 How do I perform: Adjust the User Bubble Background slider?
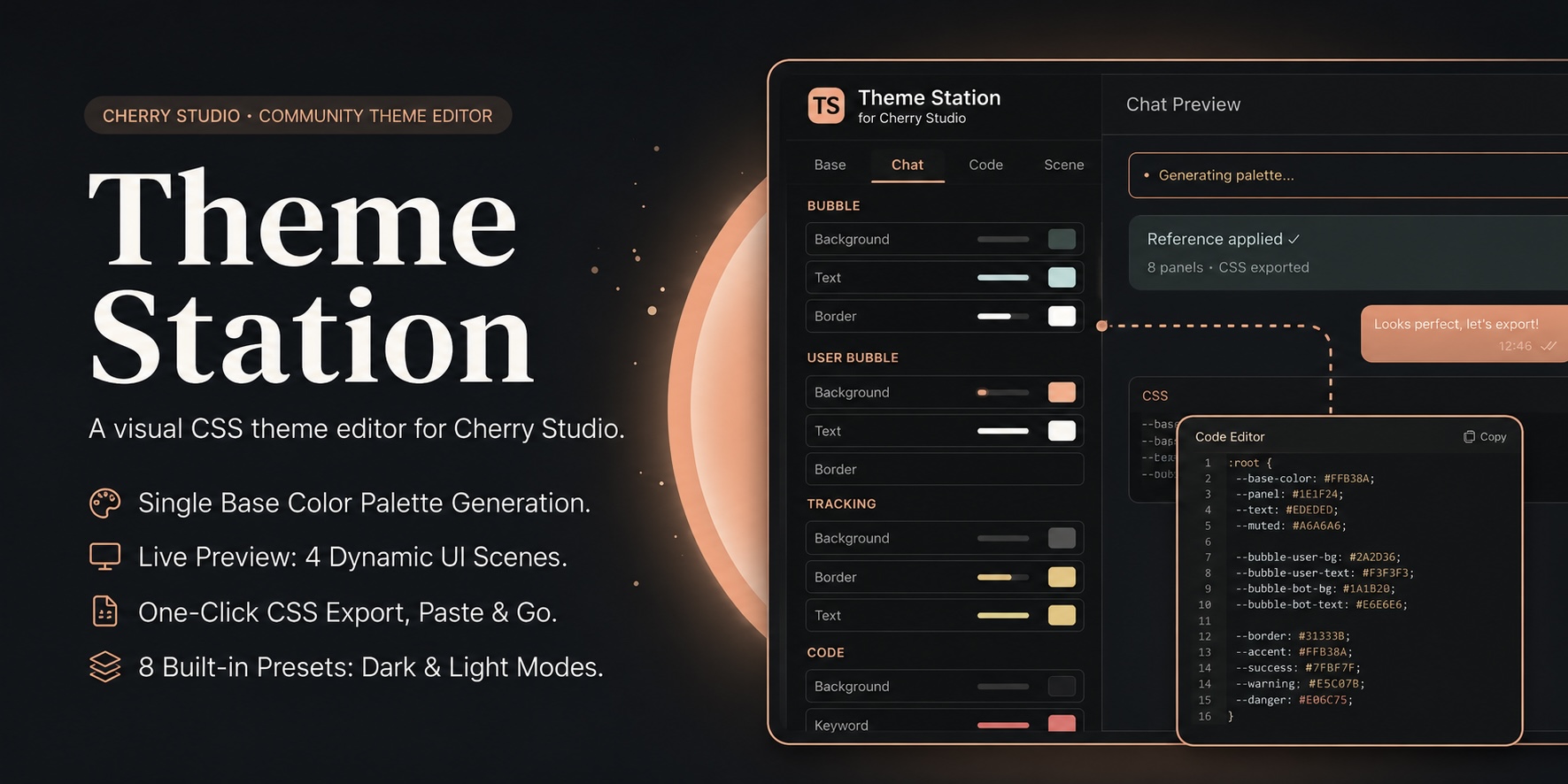(x=1003, y=392)
